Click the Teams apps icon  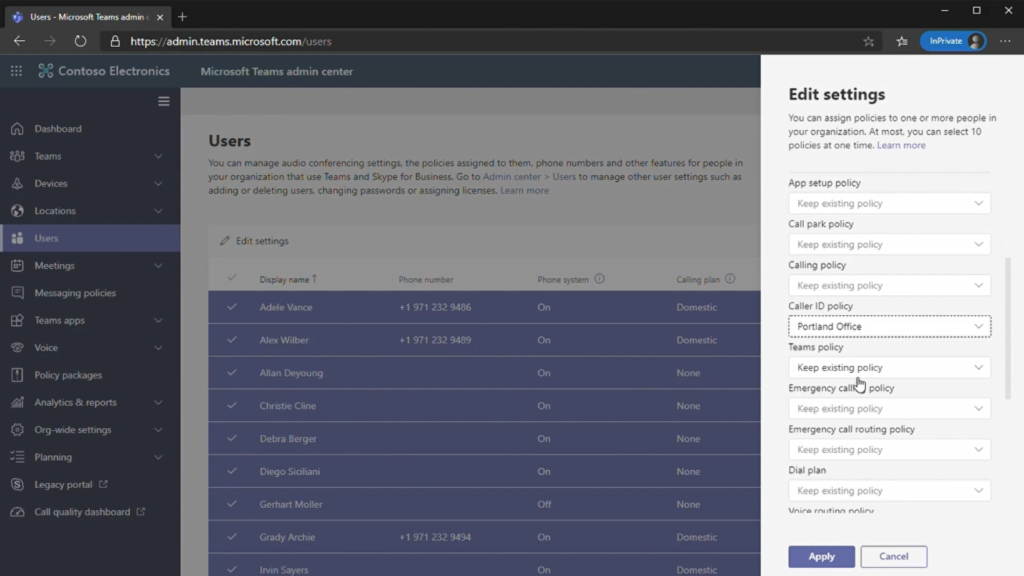click(x=17, y=321)
